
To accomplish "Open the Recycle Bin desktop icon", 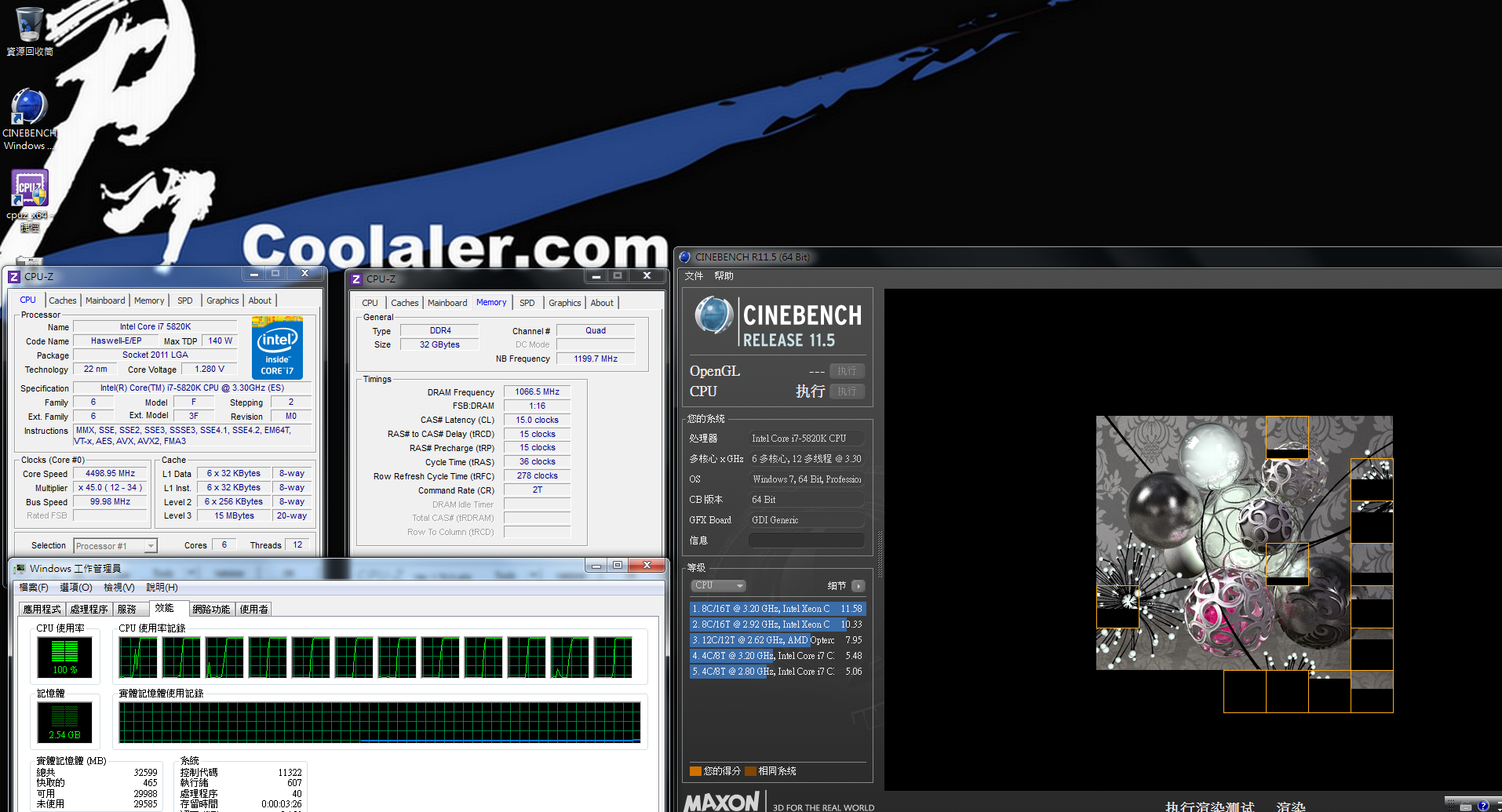I will pos(29,31).
